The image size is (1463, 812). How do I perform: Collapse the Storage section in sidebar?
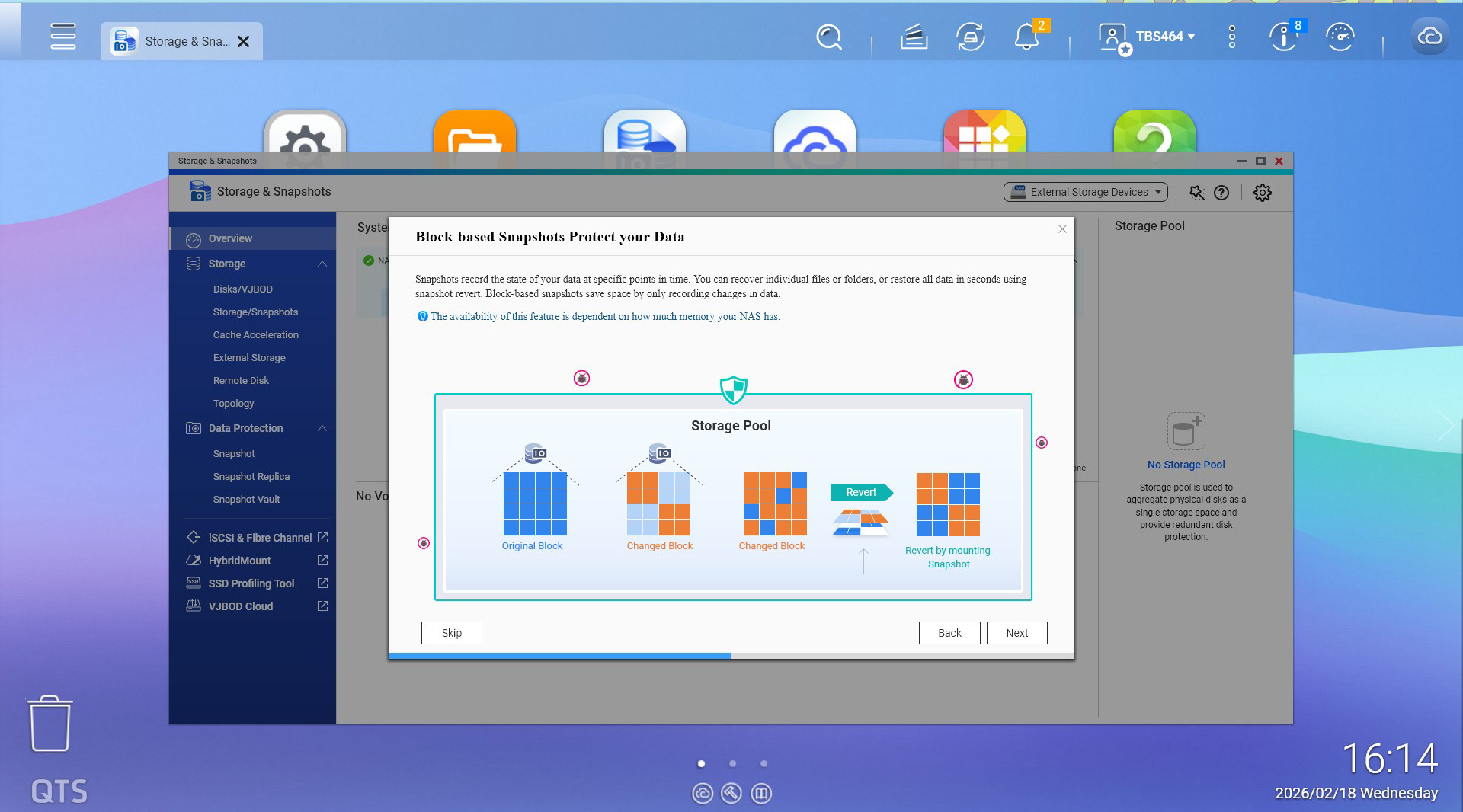322,264
